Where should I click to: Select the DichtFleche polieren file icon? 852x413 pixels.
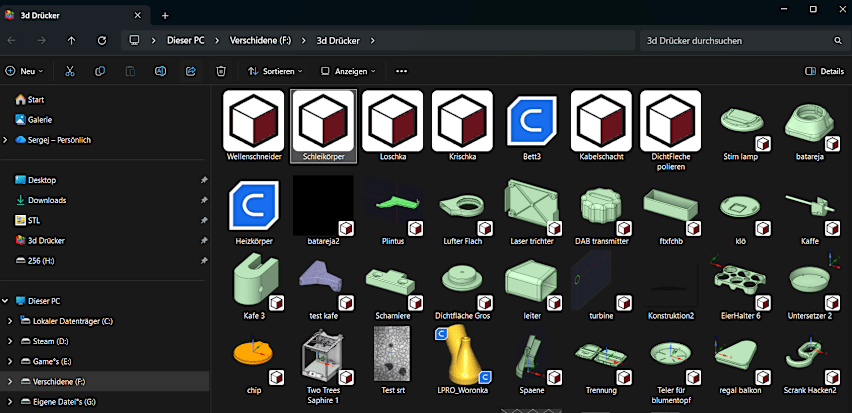pos(671,121)
